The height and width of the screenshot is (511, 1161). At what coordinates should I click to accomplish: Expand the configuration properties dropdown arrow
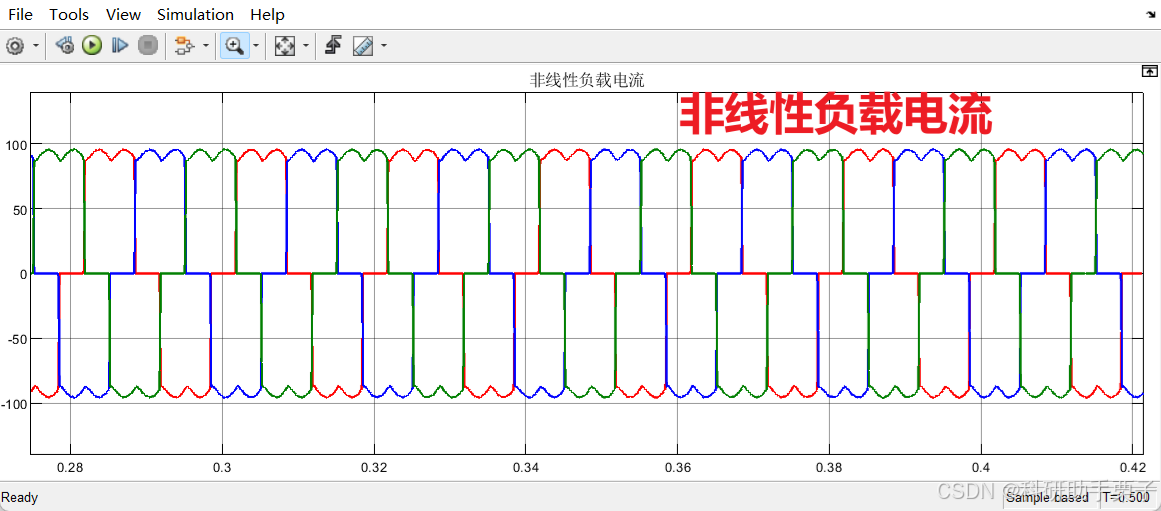click(36, 46)
